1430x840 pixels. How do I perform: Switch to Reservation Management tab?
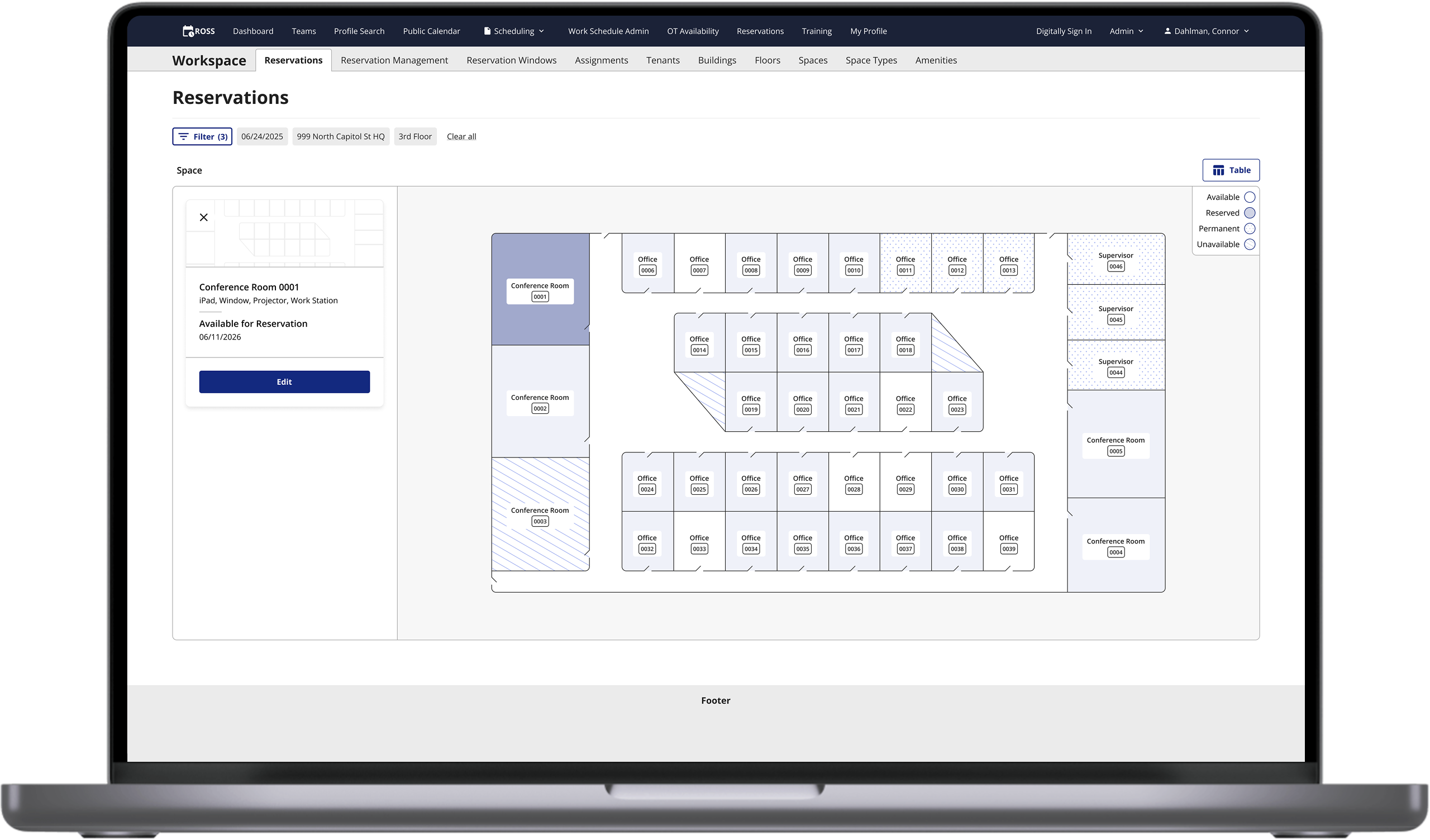click(x=394, y=60)
